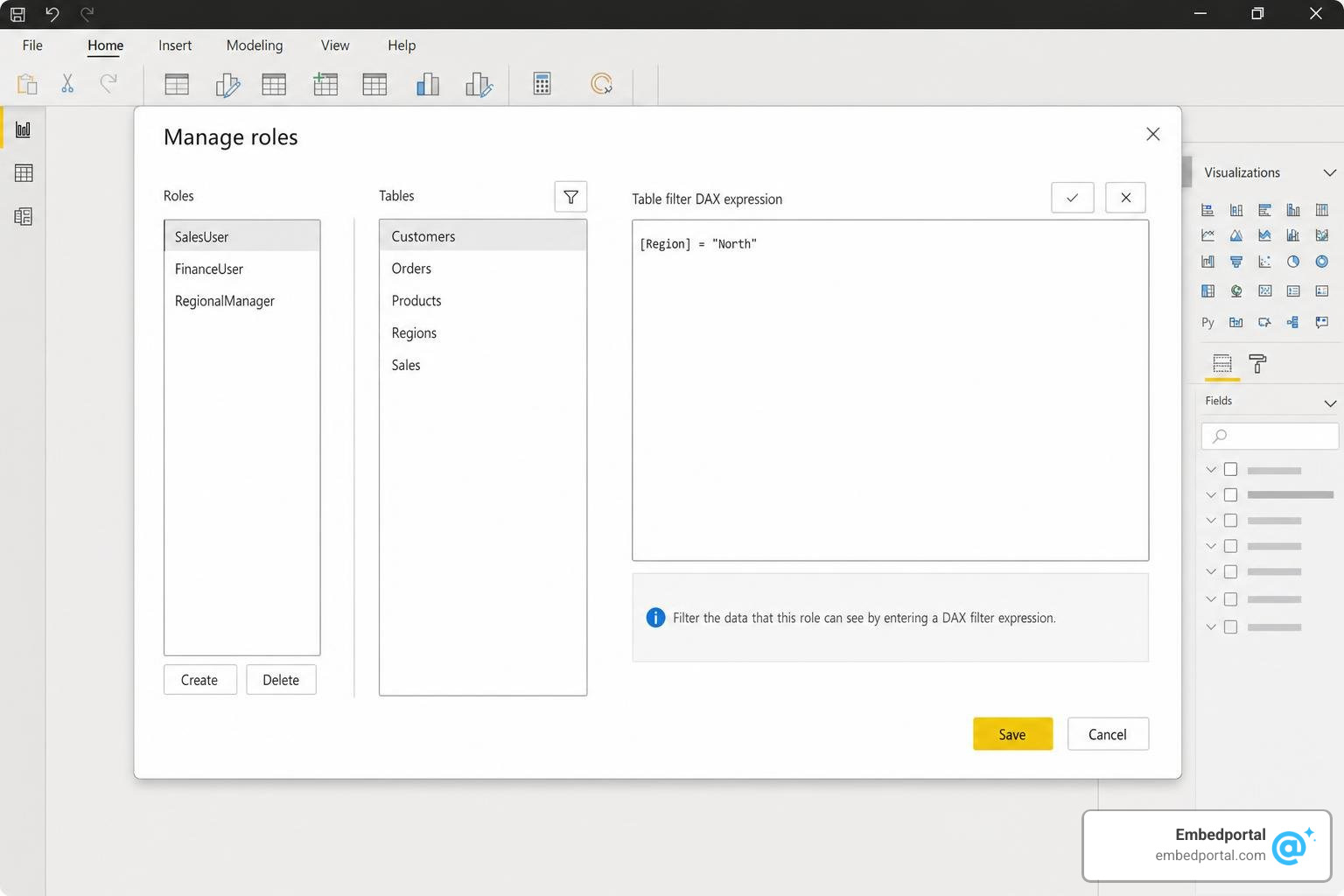The height and width of the screenshot is (896, 1344).
Task: Click the Paste clipboard icon
Action: 27,84
